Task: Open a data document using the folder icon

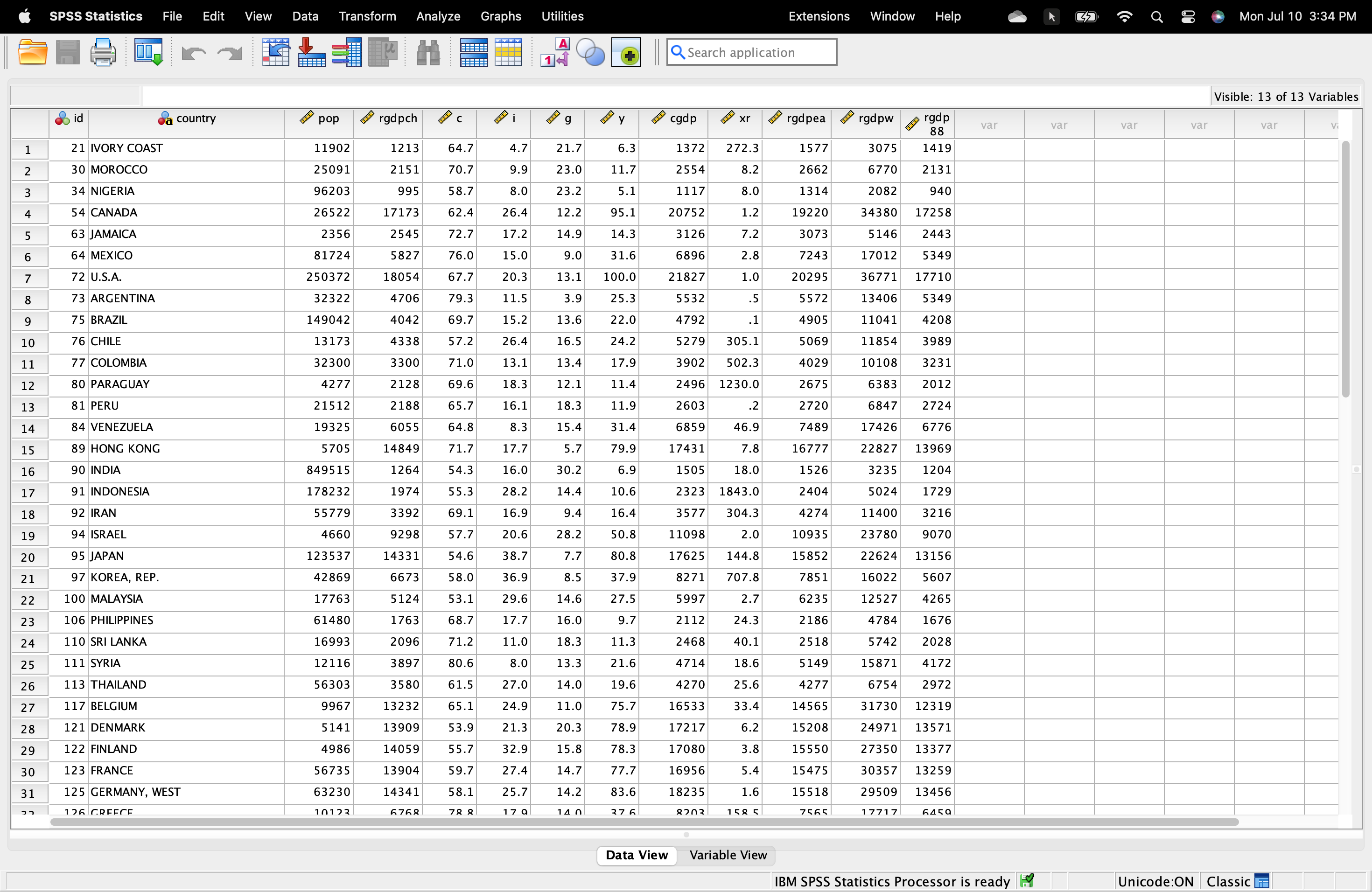Action: click(x=32, y=52)
